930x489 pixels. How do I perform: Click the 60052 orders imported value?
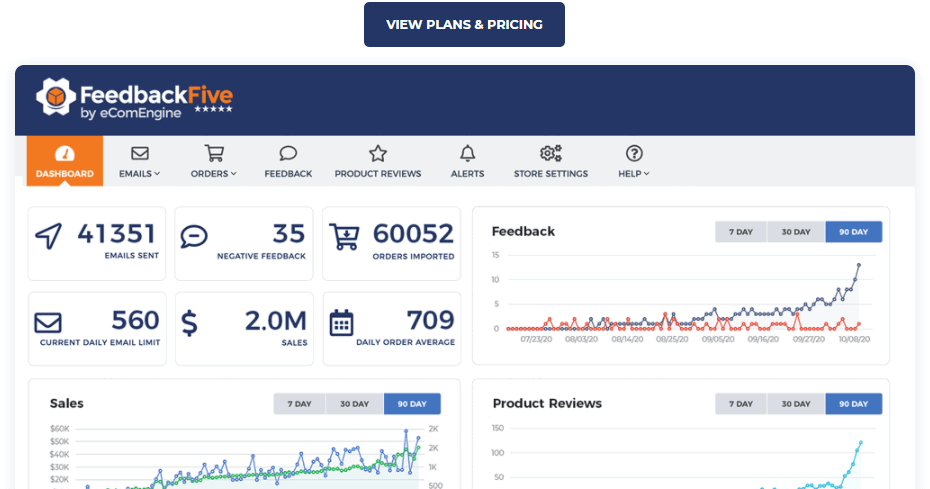coord(413,234)
